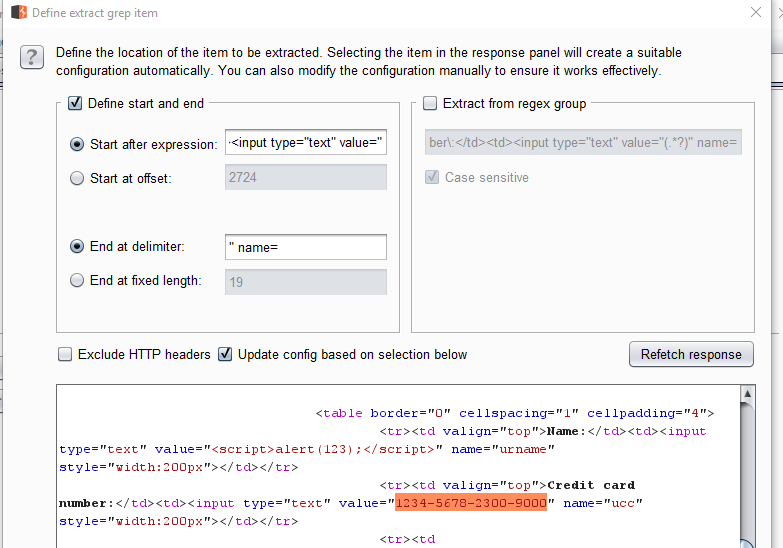Screen dimensions: 783x548
Task: Click the regex group expression field
Action: pyautogui.click(x=583, y=142)
